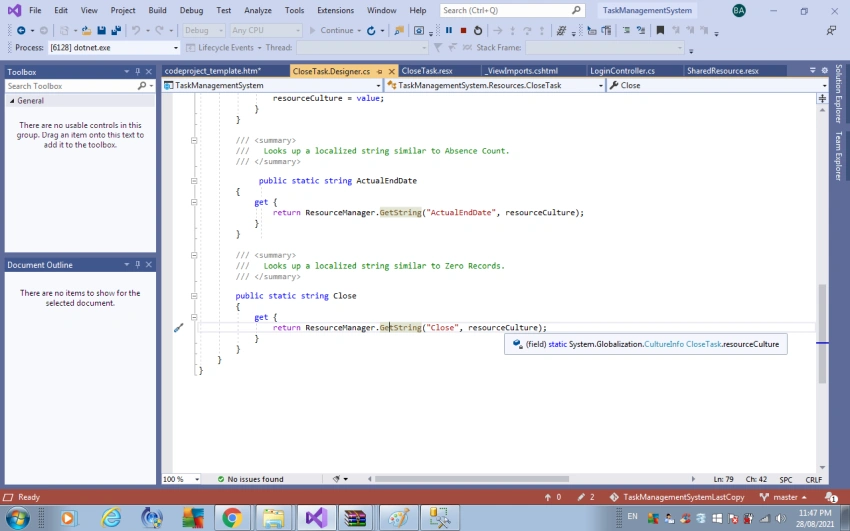Collapse the Close get accessor
The height and width of the screenshot is (531, 850).
pyautogui.click(x=194, y=317)
